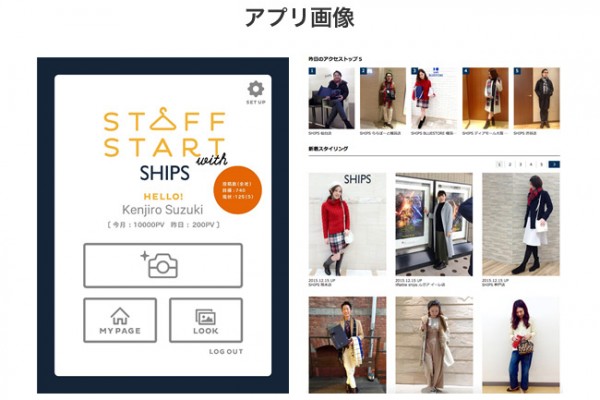Image resolution: width=600 pixels, height=400 pixels.
Task: Open styling photo beside movie poster
Action: pos(434,224)
